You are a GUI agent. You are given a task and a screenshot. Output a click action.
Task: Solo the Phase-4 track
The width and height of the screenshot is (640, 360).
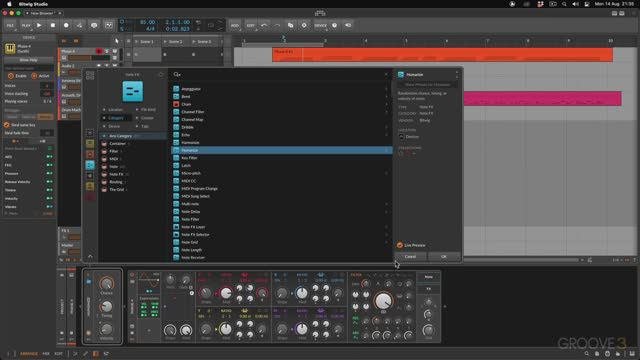click(x=107, y=51)
